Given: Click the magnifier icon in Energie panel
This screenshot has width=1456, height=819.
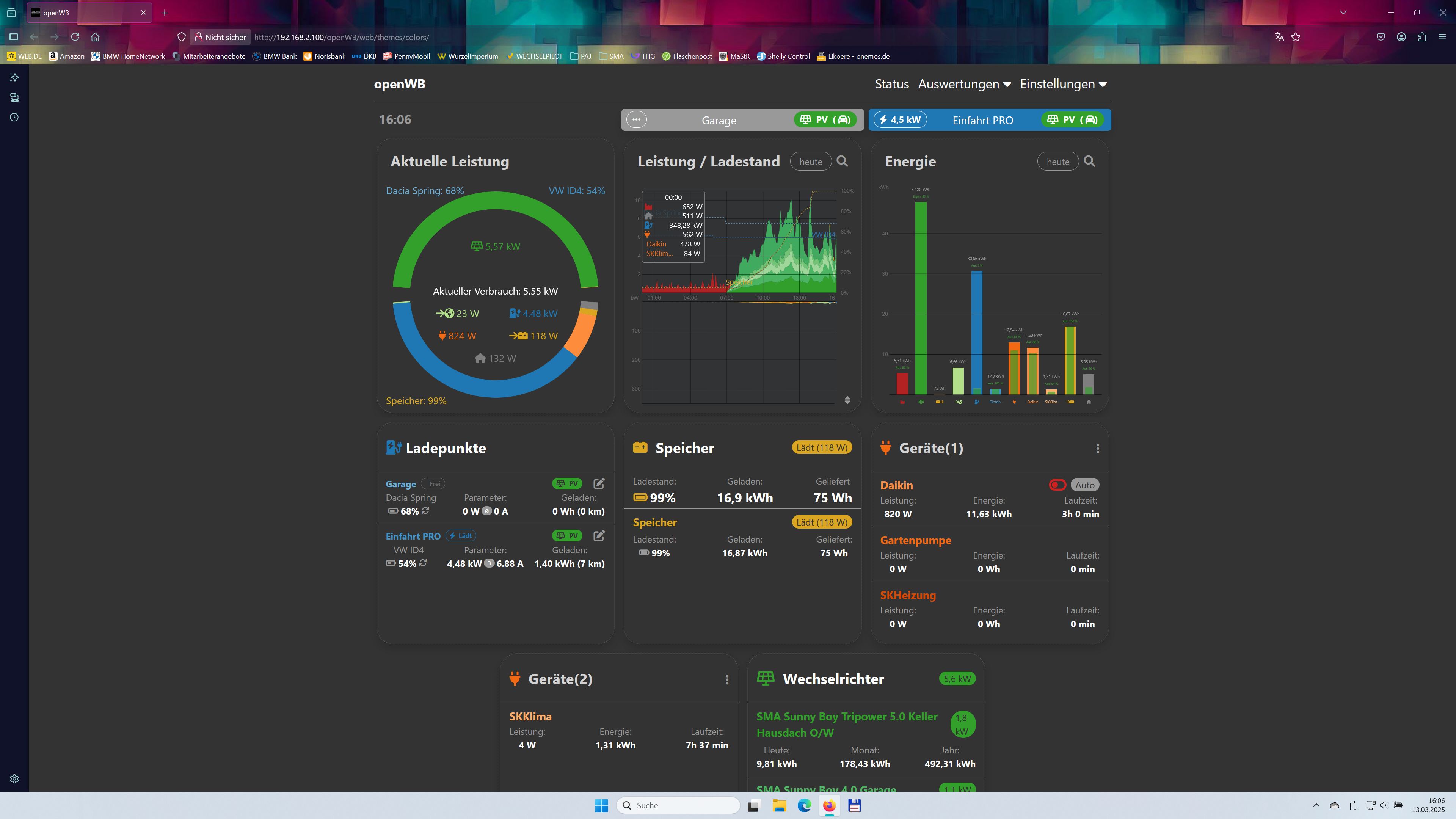Looking at the screenshot, I should (x=1089, y=162).
